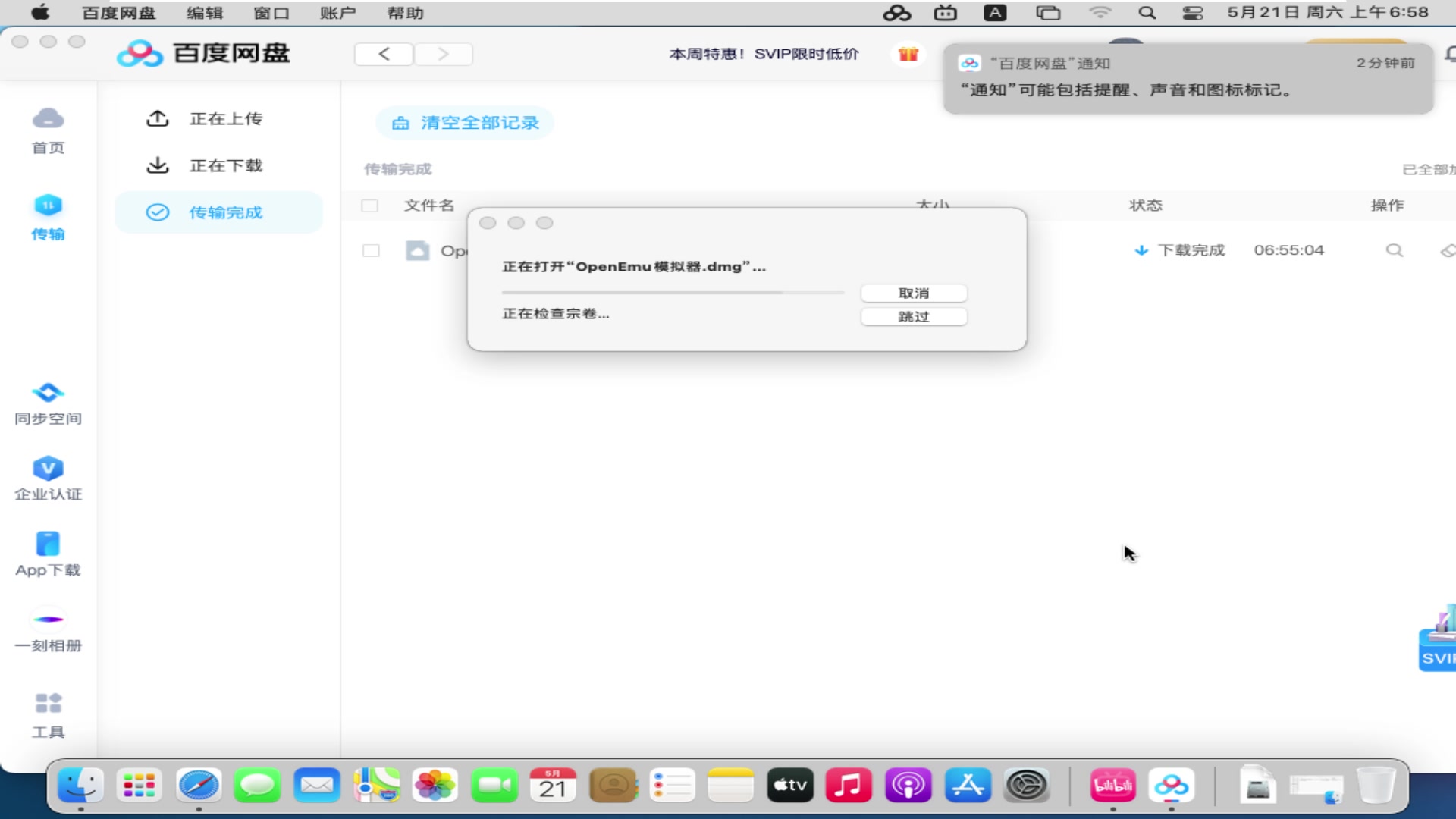Open 企业认证 enterprise verification
This screenshot has height=819, width=1456.
[x=48, y=479]
